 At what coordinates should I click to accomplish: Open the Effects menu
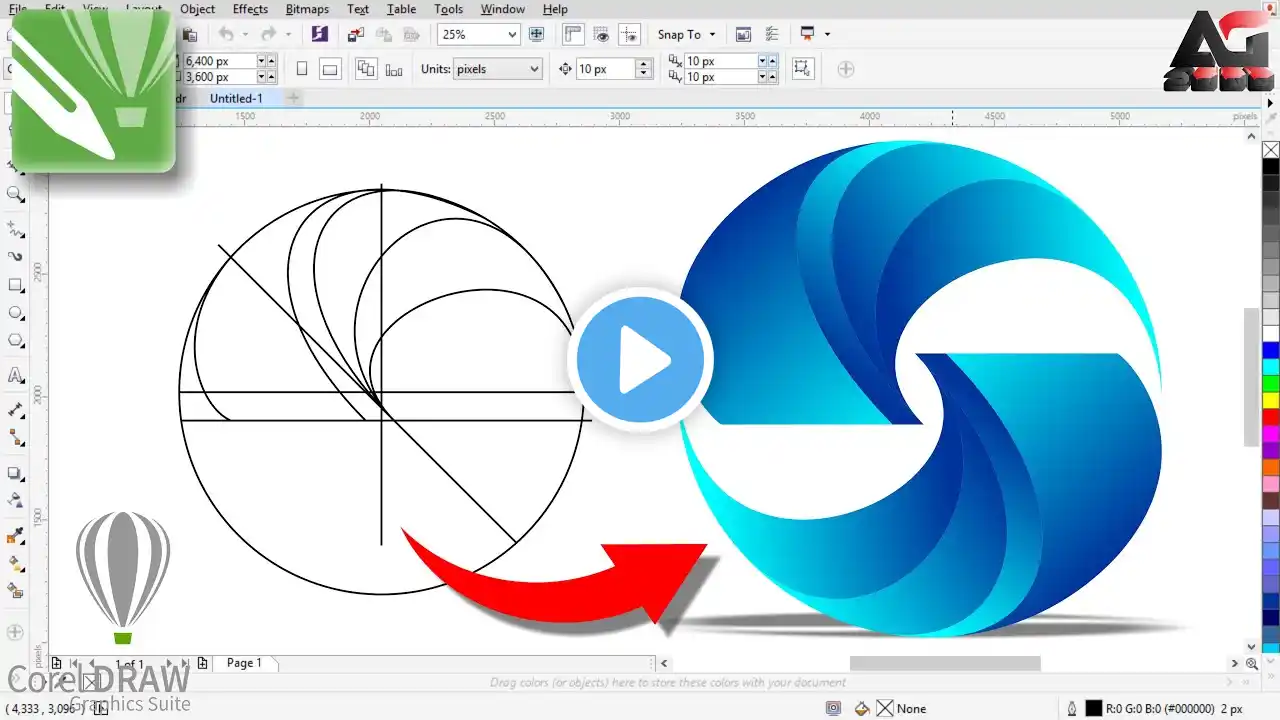pos(250,9)
